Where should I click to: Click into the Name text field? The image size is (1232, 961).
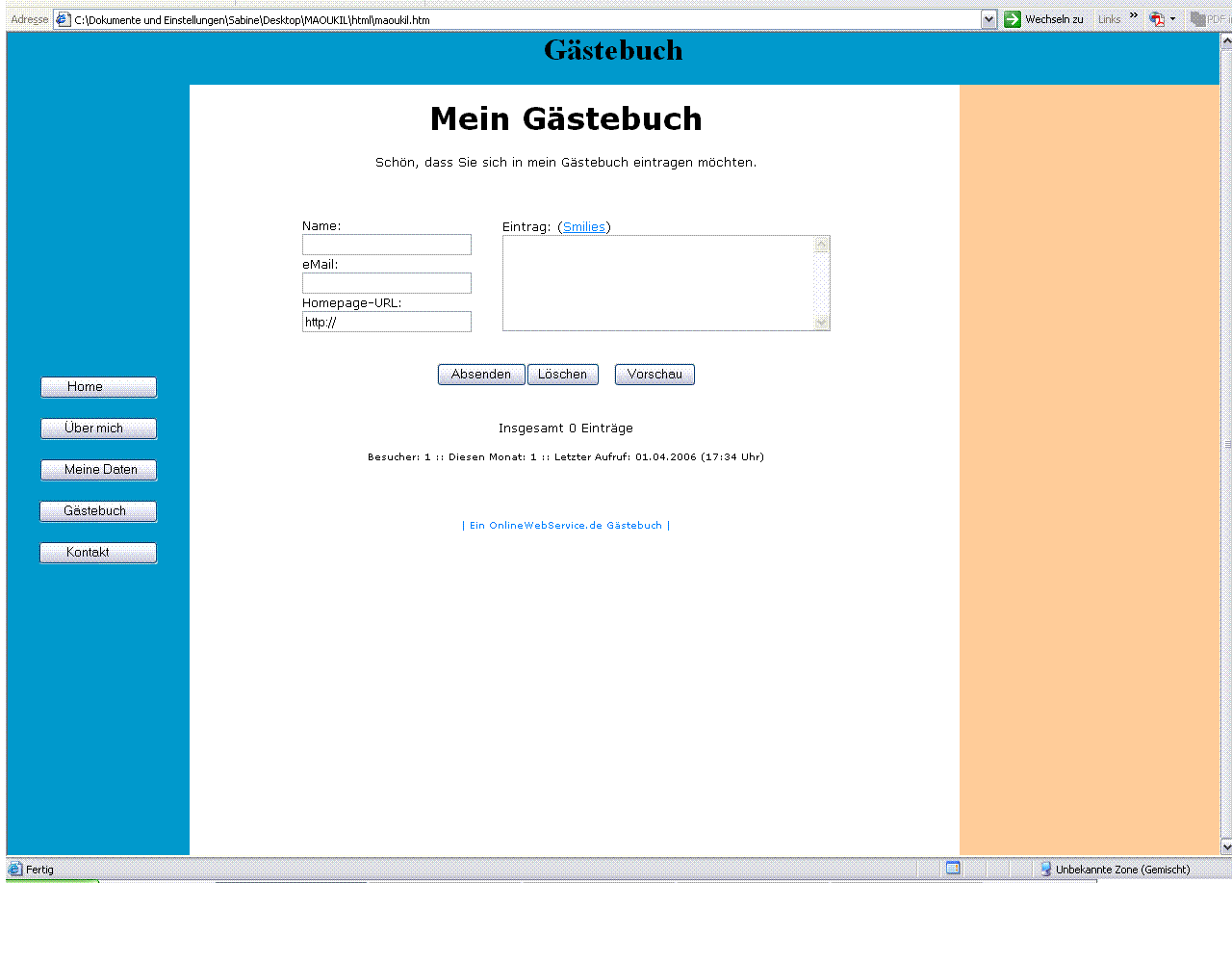pyautogui.click(x=387, y=246)
